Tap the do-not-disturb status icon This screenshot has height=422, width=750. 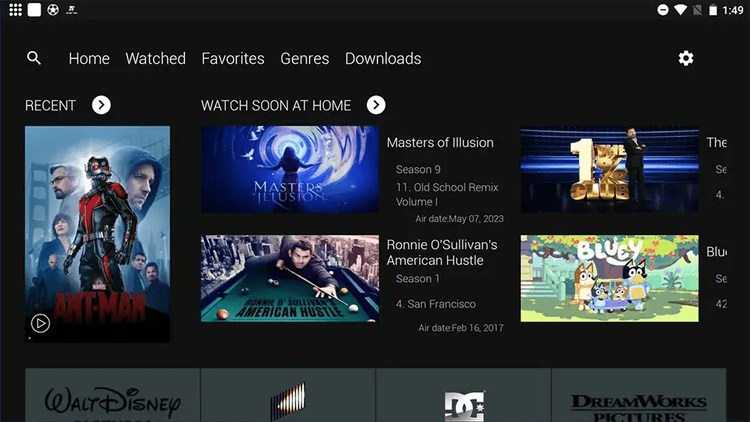point(662,10)
